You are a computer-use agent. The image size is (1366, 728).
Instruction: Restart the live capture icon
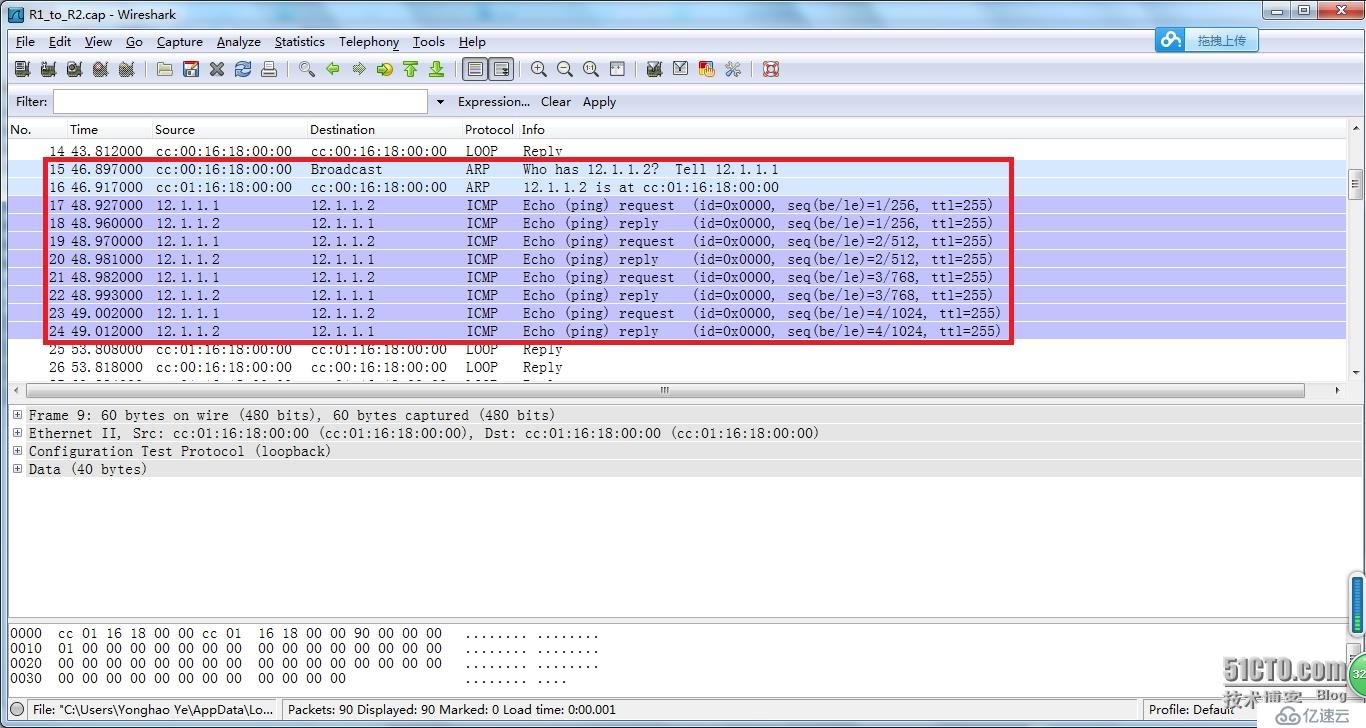[x=126, y=69]
